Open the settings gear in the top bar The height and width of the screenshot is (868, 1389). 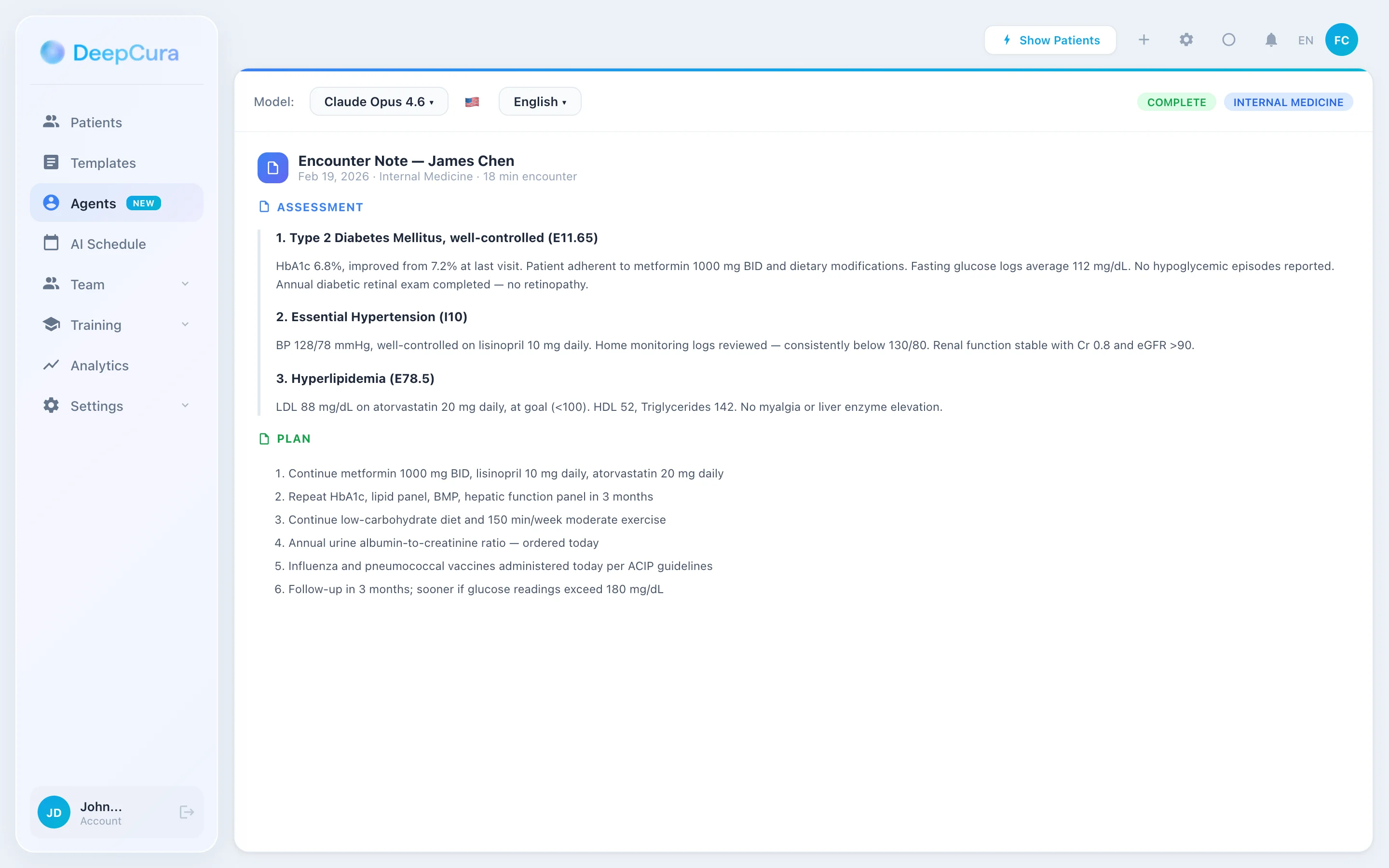(x=1186, y=40)
